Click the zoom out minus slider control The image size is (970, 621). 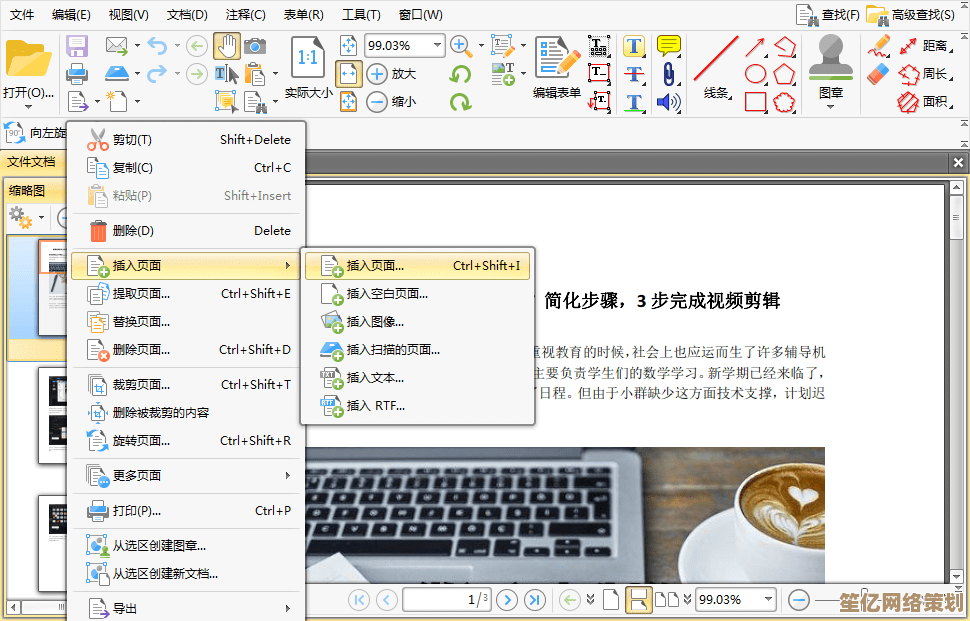[x=798, y=599]
